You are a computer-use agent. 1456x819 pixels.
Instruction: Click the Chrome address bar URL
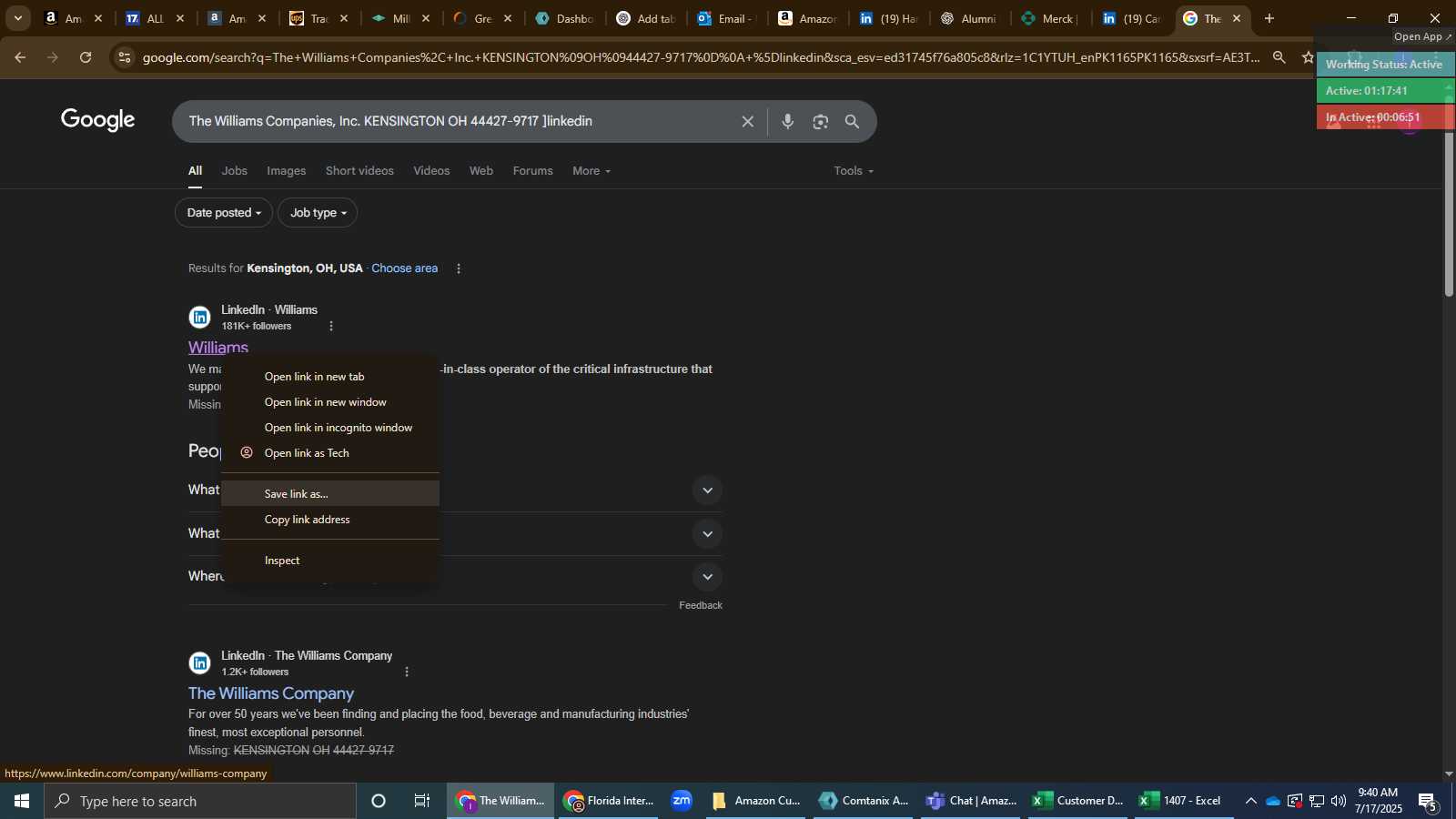[701, 57]
